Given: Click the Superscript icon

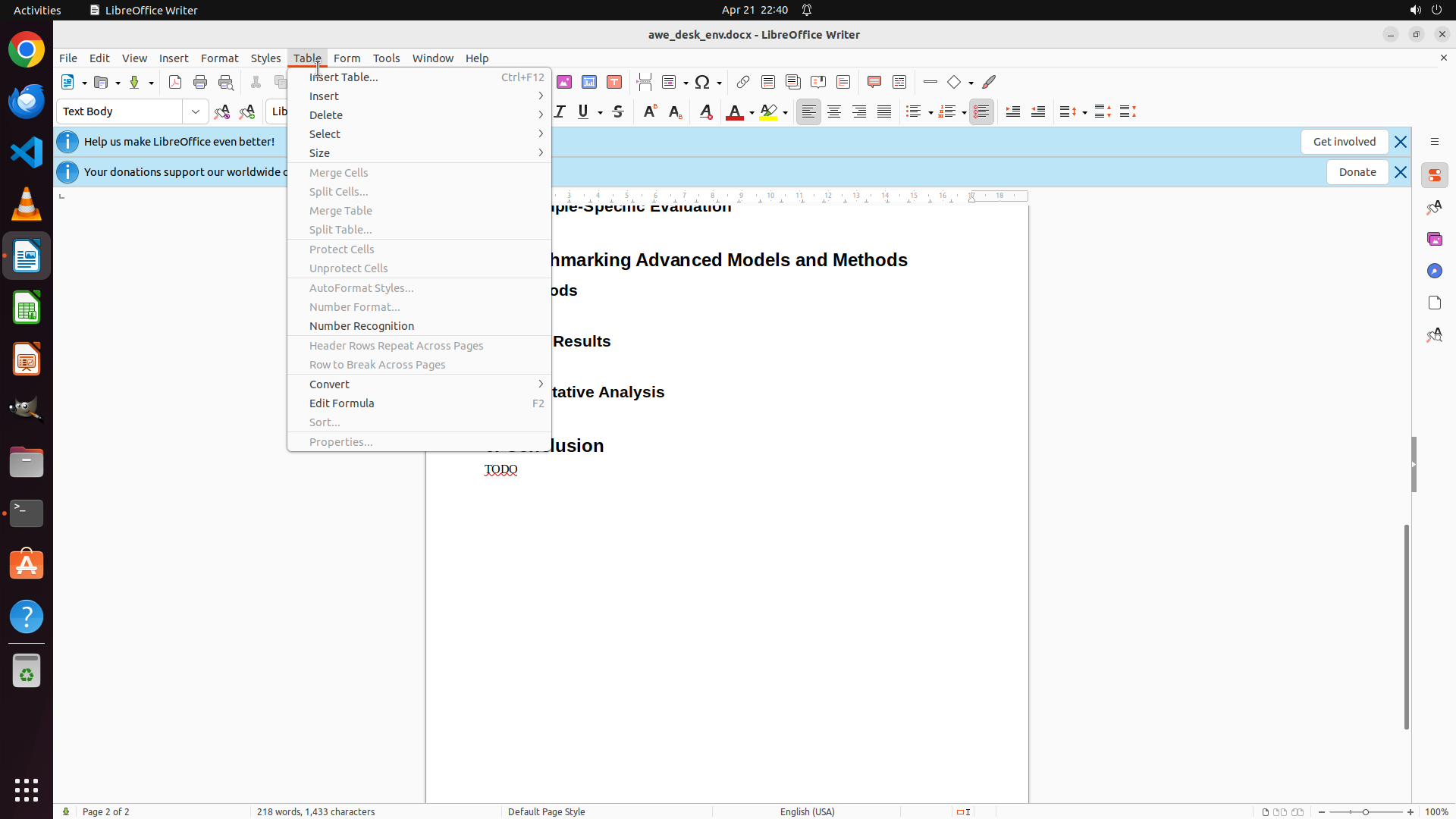Looking at the screenshot, I should [x=650, y=111].
